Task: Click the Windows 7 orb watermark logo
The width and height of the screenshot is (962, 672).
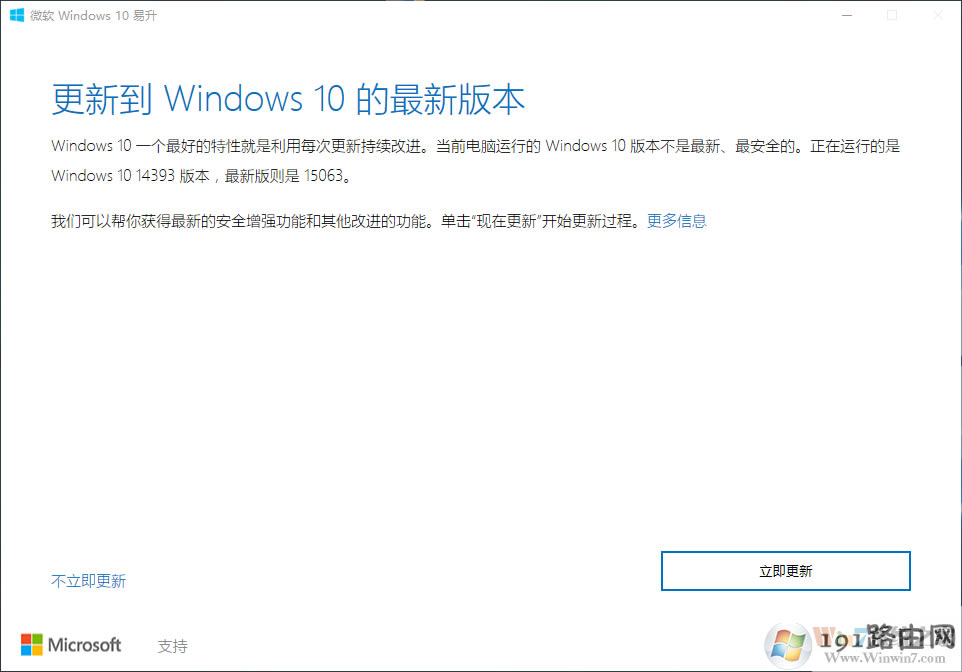Action: point(787,646)
